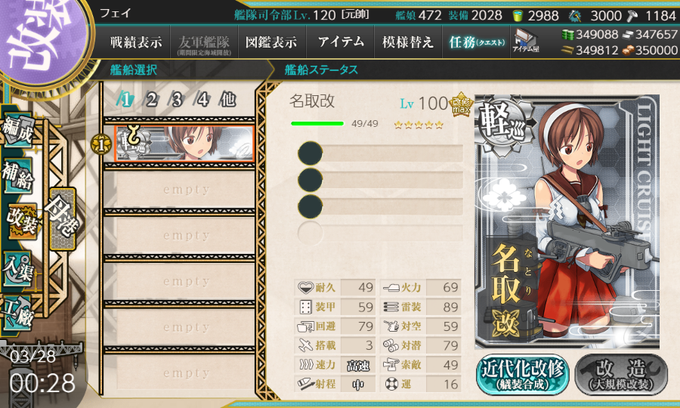This screenshot has height=408, width=680.
Task: Open the 工廠 factory icon
Action: [18, 314]
